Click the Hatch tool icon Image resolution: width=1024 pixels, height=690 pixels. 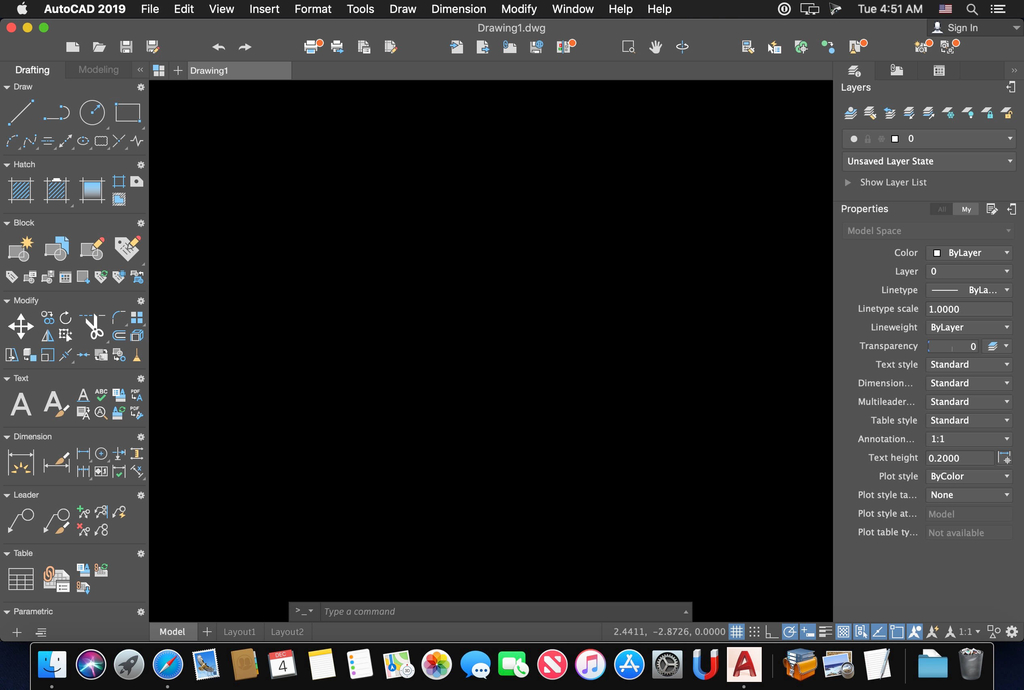click(x=21, y=190)
